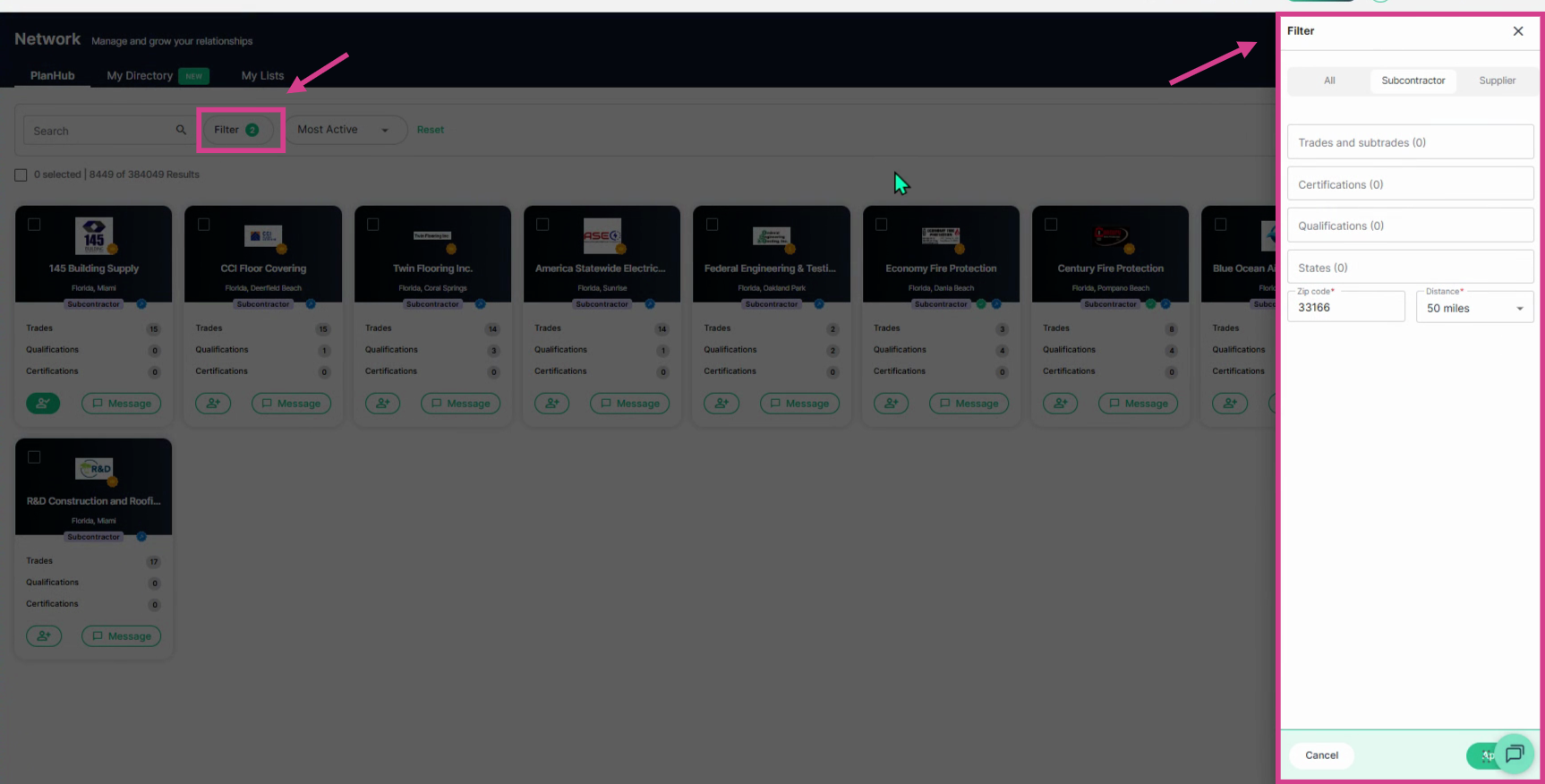The image size is (1545, 784).
Task: Click the Reset filters link
Action: 431,130
